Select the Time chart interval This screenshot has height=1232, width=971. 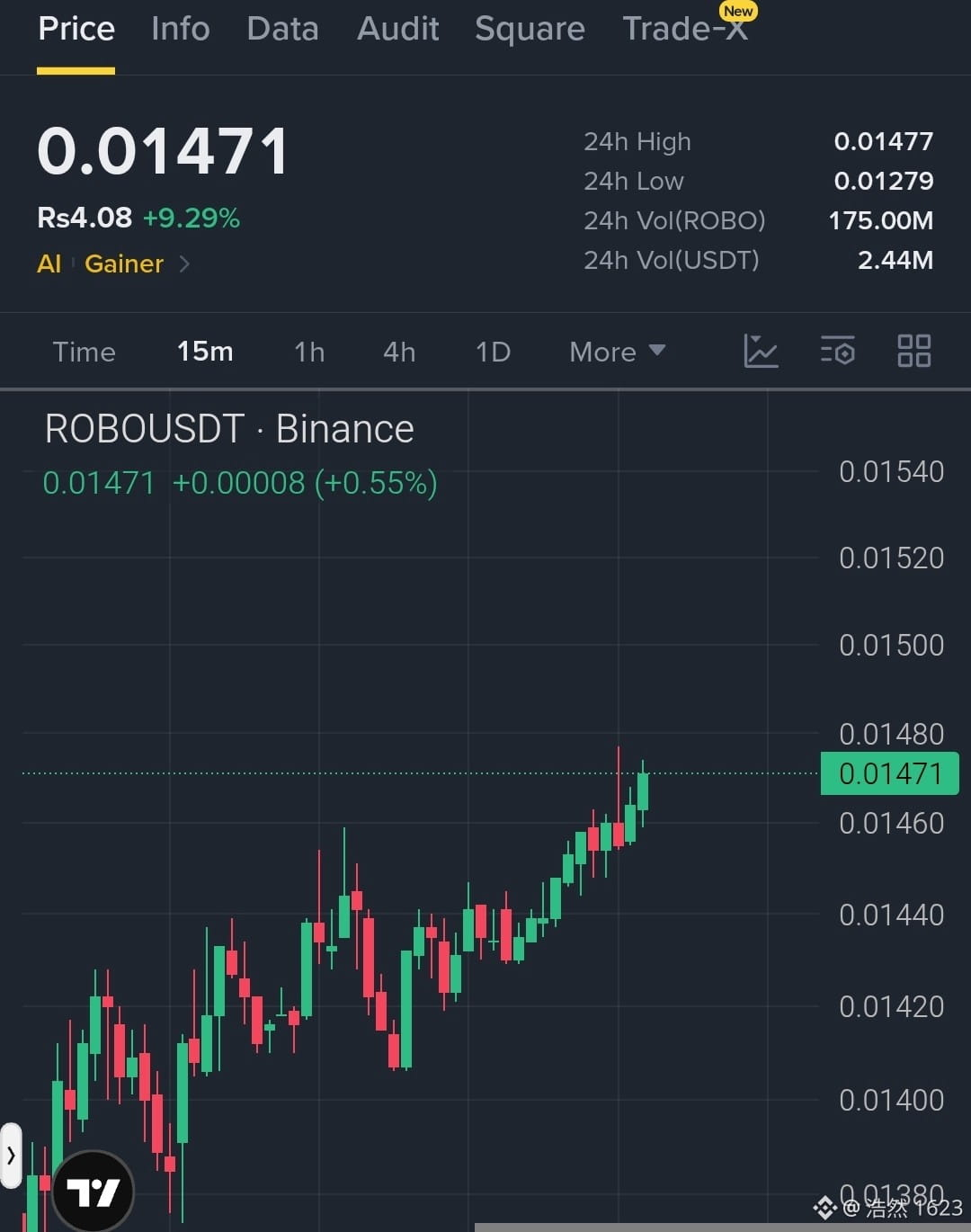[84, 352]
